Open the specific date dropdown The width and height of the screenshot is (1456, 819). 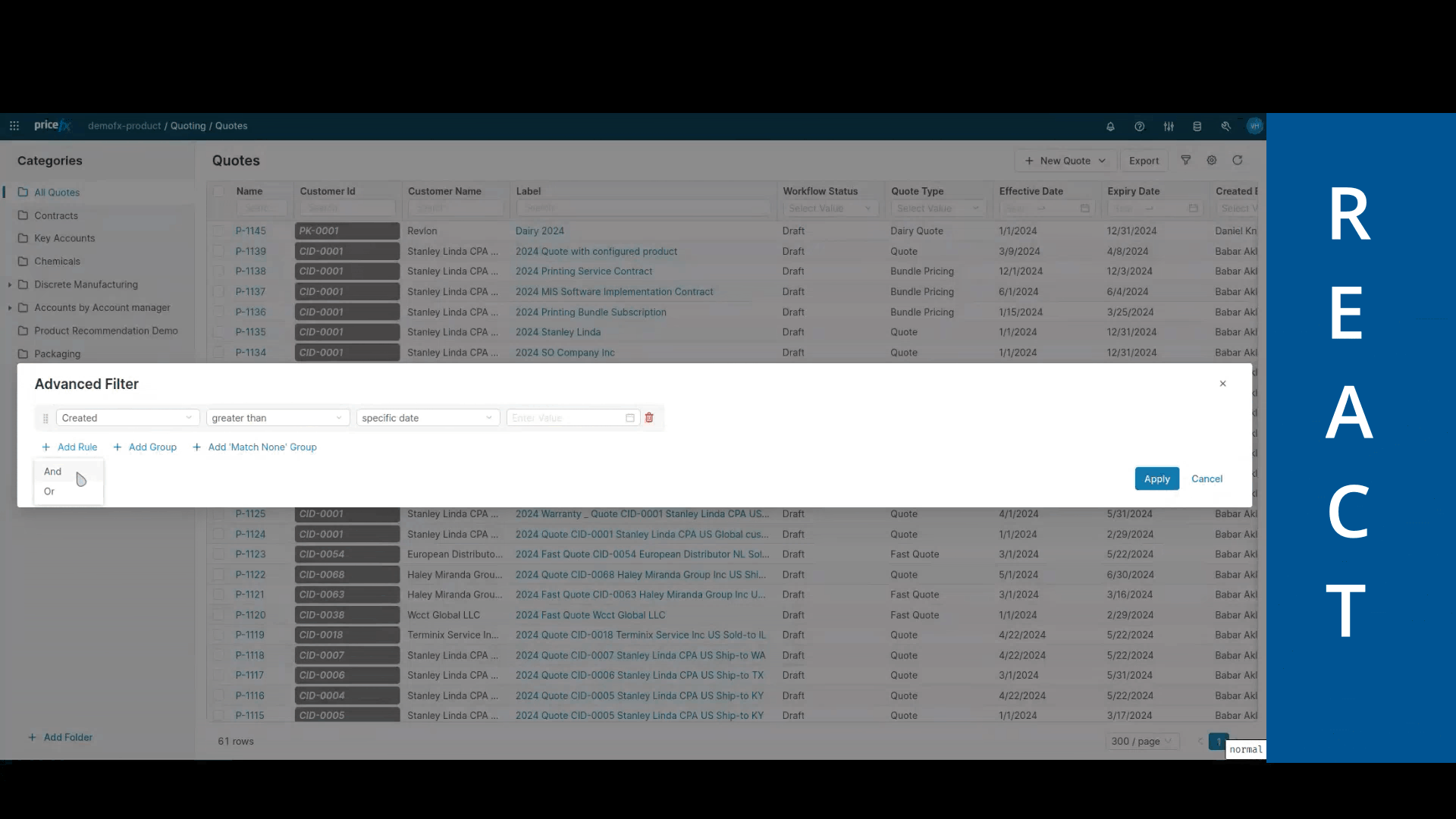click(428, 418)
